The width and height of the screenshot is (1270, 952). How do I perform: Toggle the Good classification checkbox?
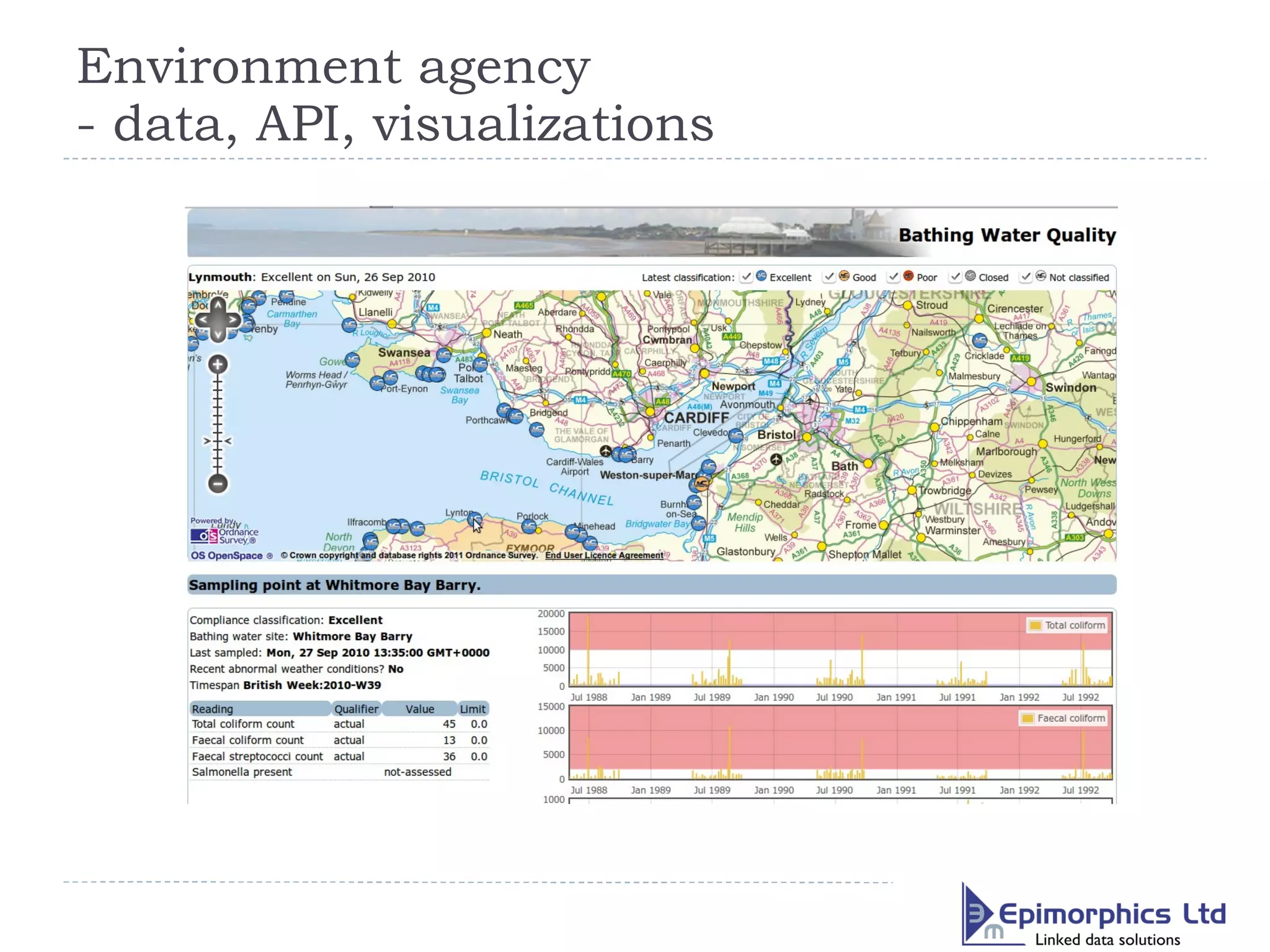tap(829, 277)
